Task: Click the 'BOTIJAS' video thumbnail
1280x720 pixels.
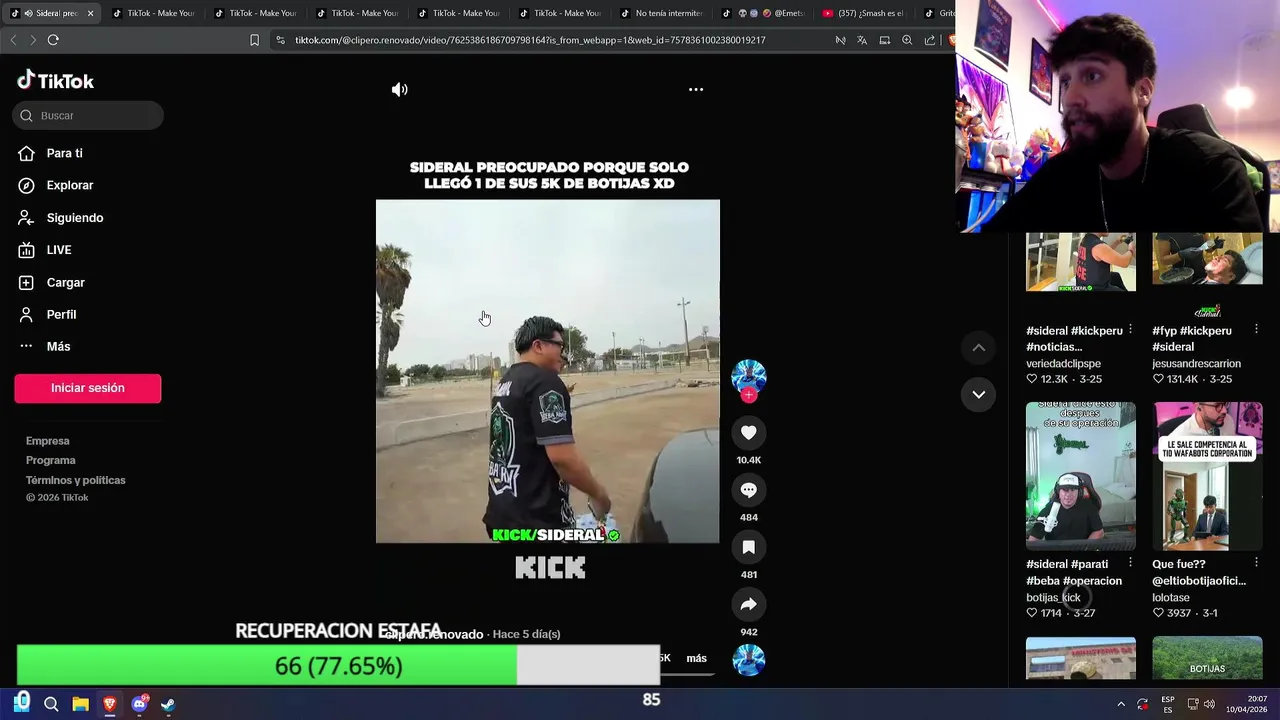Action: click(1207, 659)
